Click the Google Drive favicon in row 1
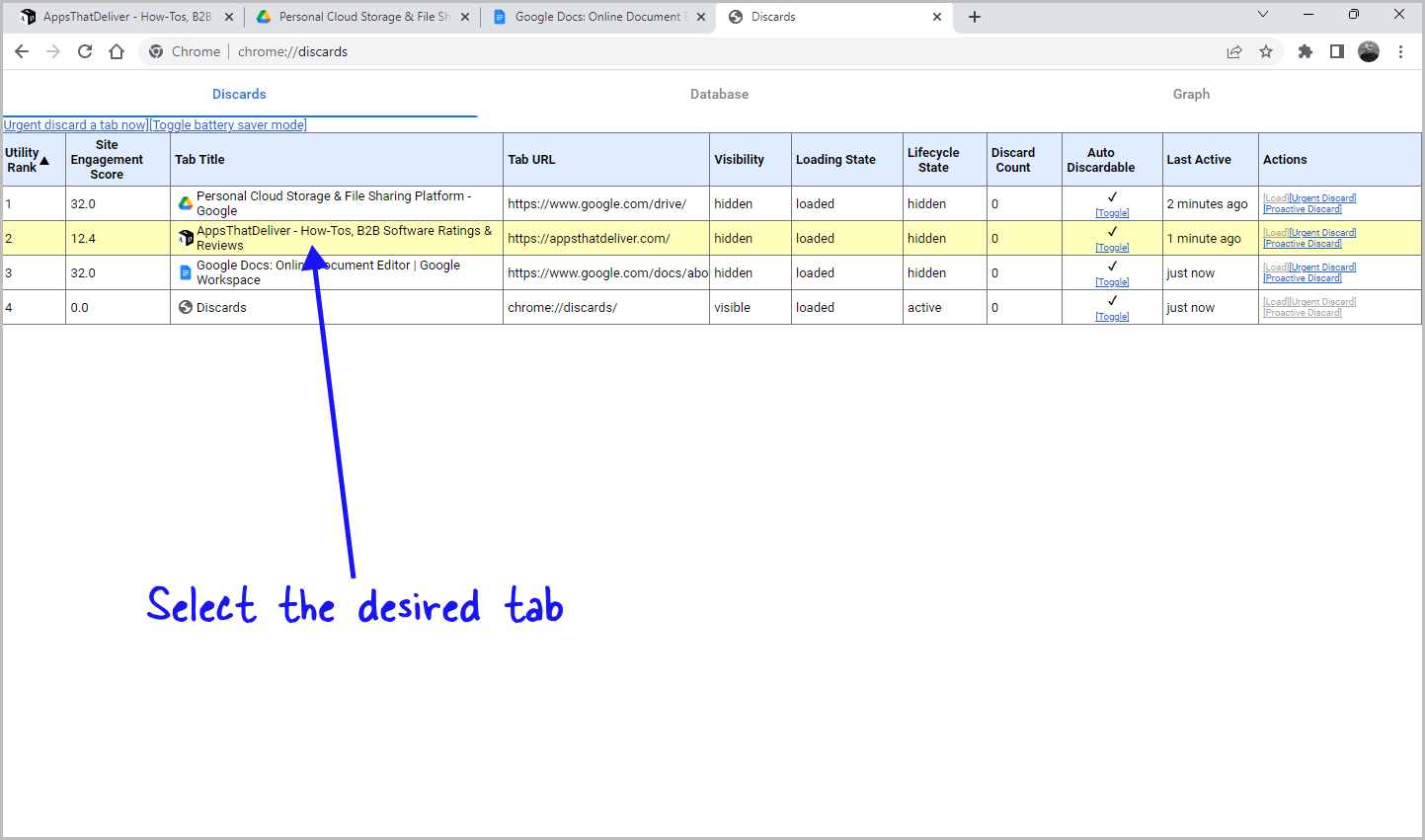 185,202
